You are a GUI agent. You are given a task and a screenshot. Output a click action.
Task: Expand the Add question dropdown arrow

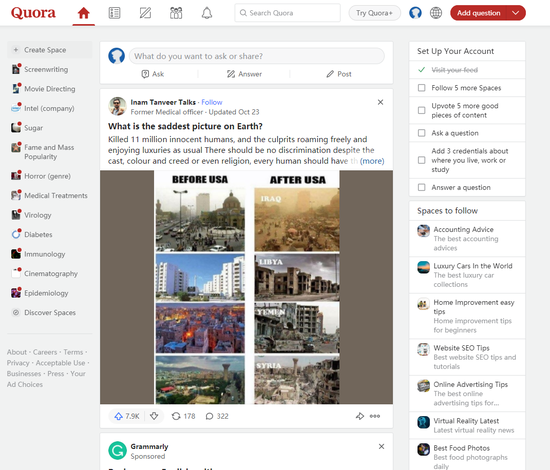515,13
